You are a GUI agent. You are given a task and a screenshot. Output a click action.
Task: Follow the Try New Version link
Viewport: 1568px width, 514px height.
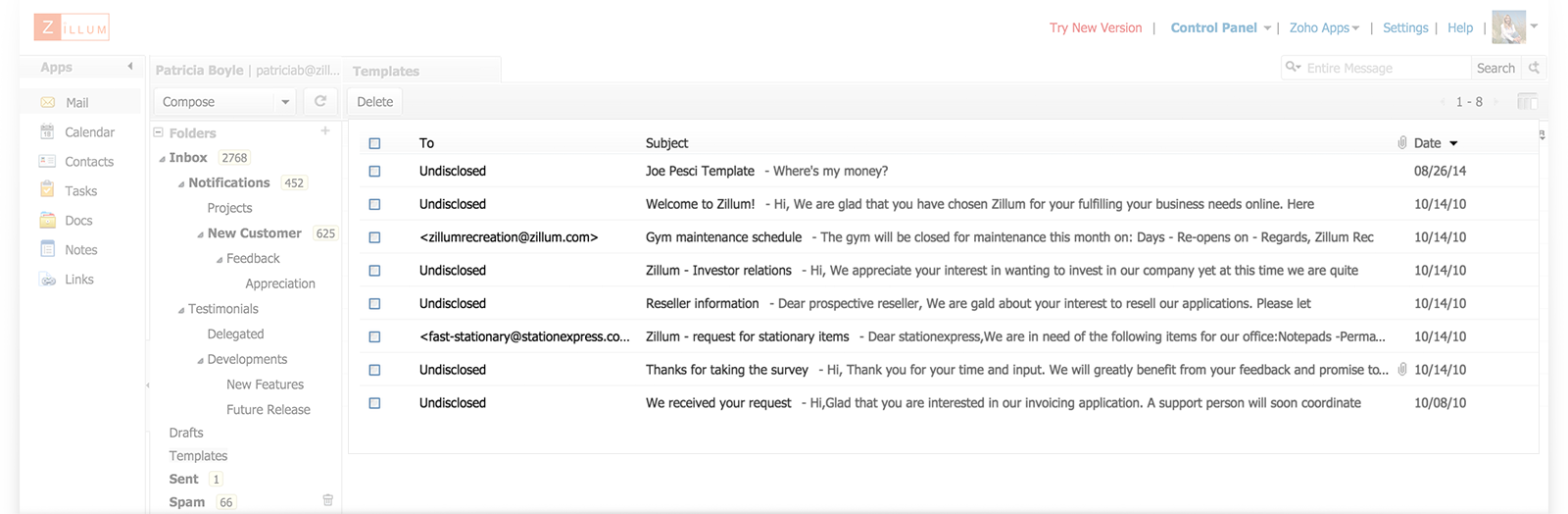[x=1096, y=28]
